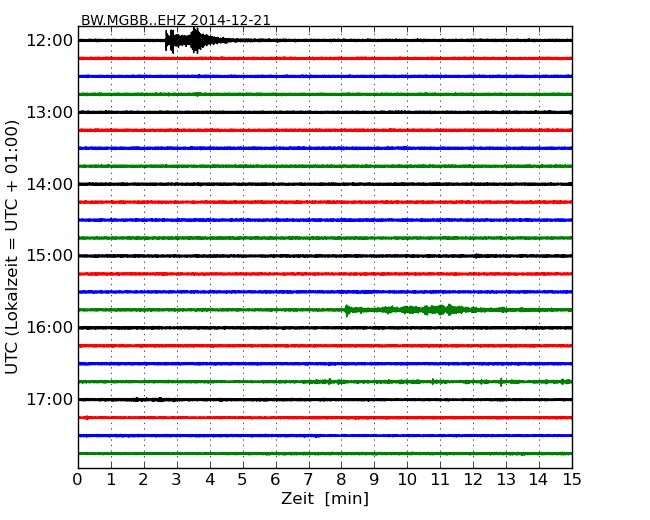Select the 16:00 time label

pos(49,328)
